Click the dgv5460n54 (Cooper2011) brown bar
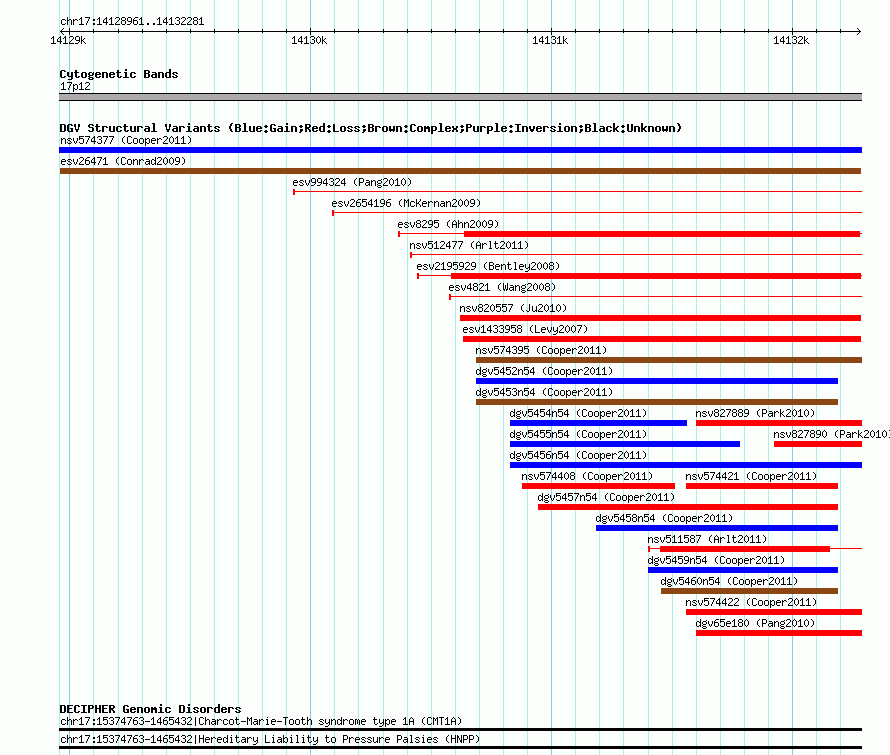This screenshot has height=755, width=890. click(749, 591)
